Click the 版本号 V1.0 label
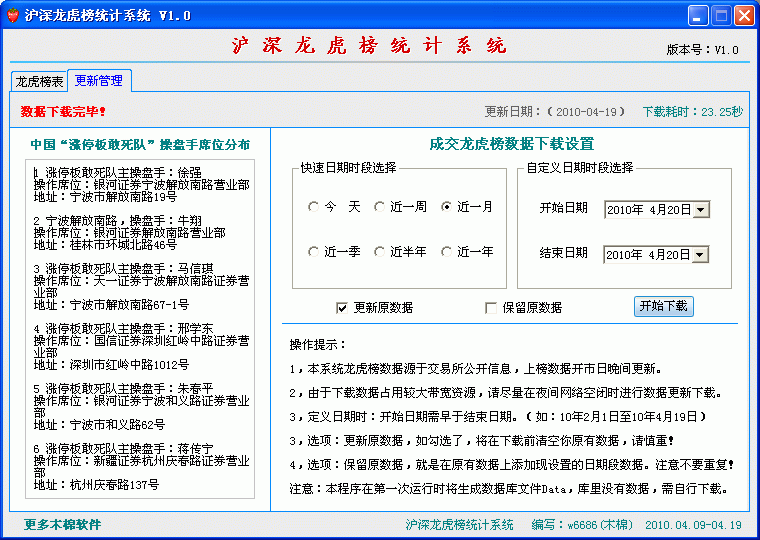This screenshot has width=760, height=540. click(x=702, y=49)
